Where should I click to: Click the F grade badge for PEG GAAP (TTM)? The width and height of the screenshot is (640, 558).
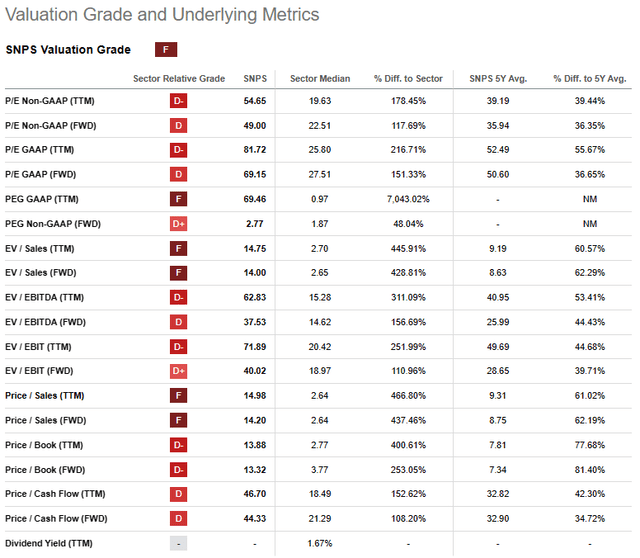tap(178, 199)
